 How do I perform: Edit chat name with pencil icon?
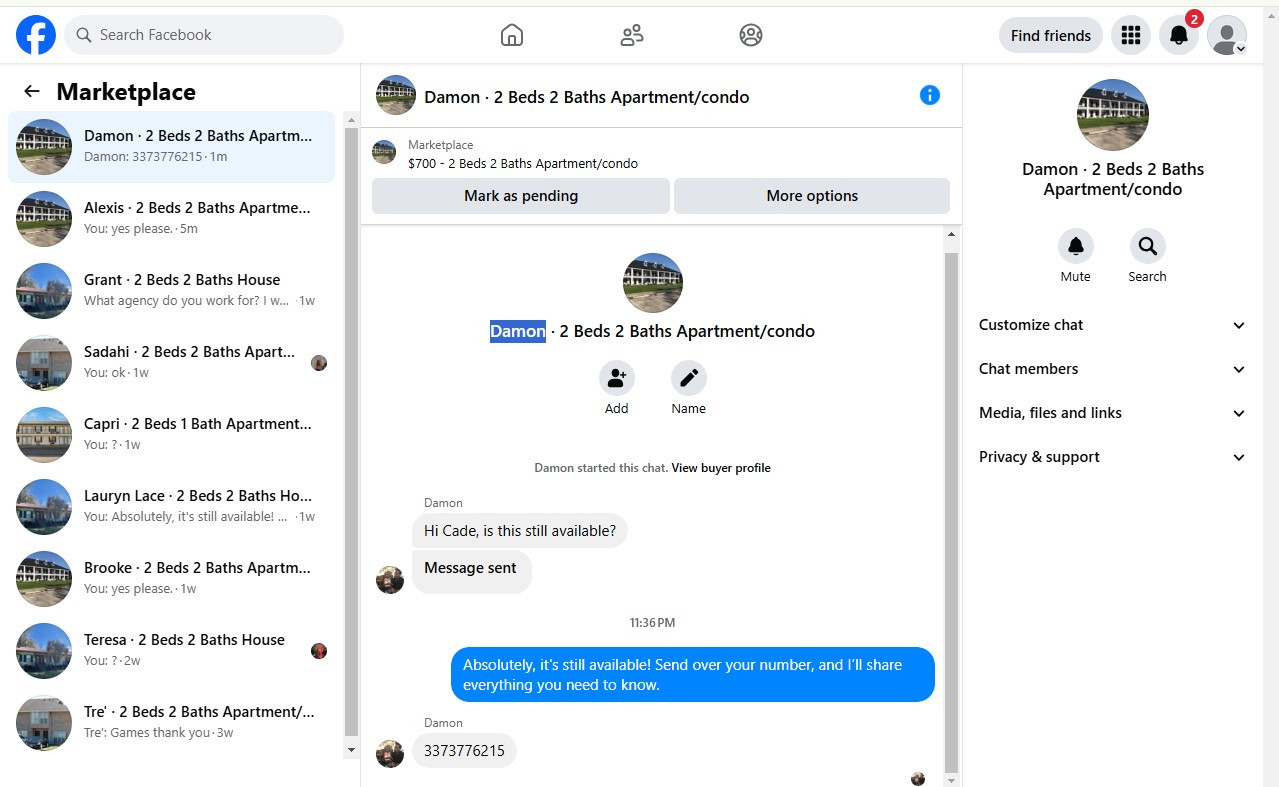click(689, 378)
